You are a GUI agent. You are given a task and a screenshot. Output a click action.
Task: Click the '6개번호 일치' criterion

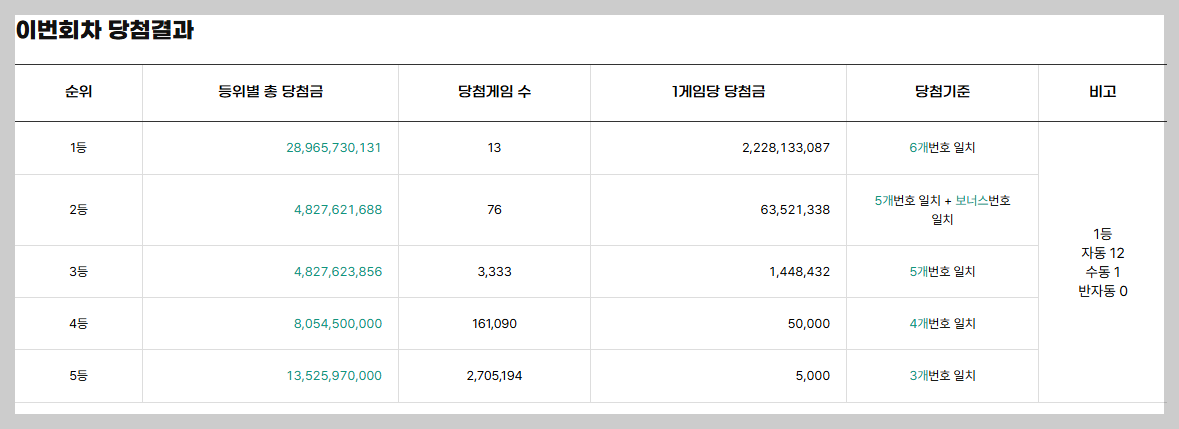pyautogui.click(x=942, y=148)
